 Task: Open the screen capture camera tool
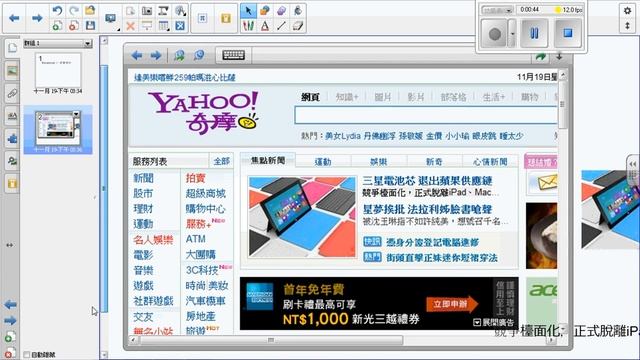[x=147, y=11]
